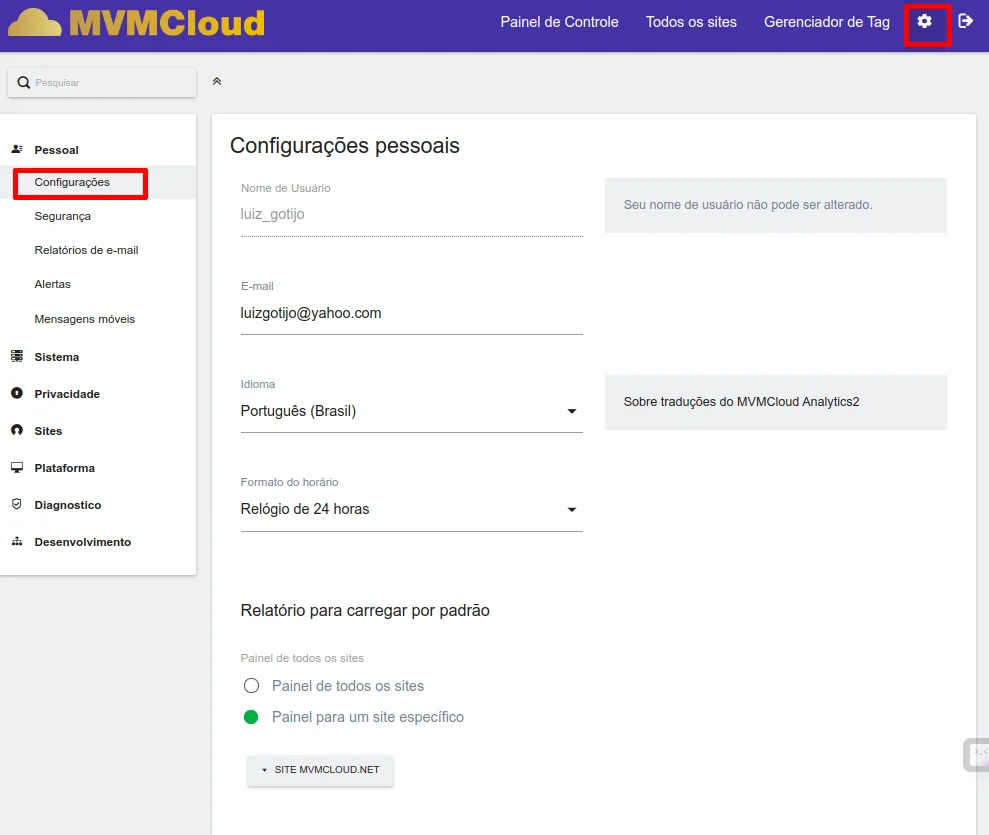
Task: Open Diagnostico section in sidebar
Action: [x=67, y=505]
